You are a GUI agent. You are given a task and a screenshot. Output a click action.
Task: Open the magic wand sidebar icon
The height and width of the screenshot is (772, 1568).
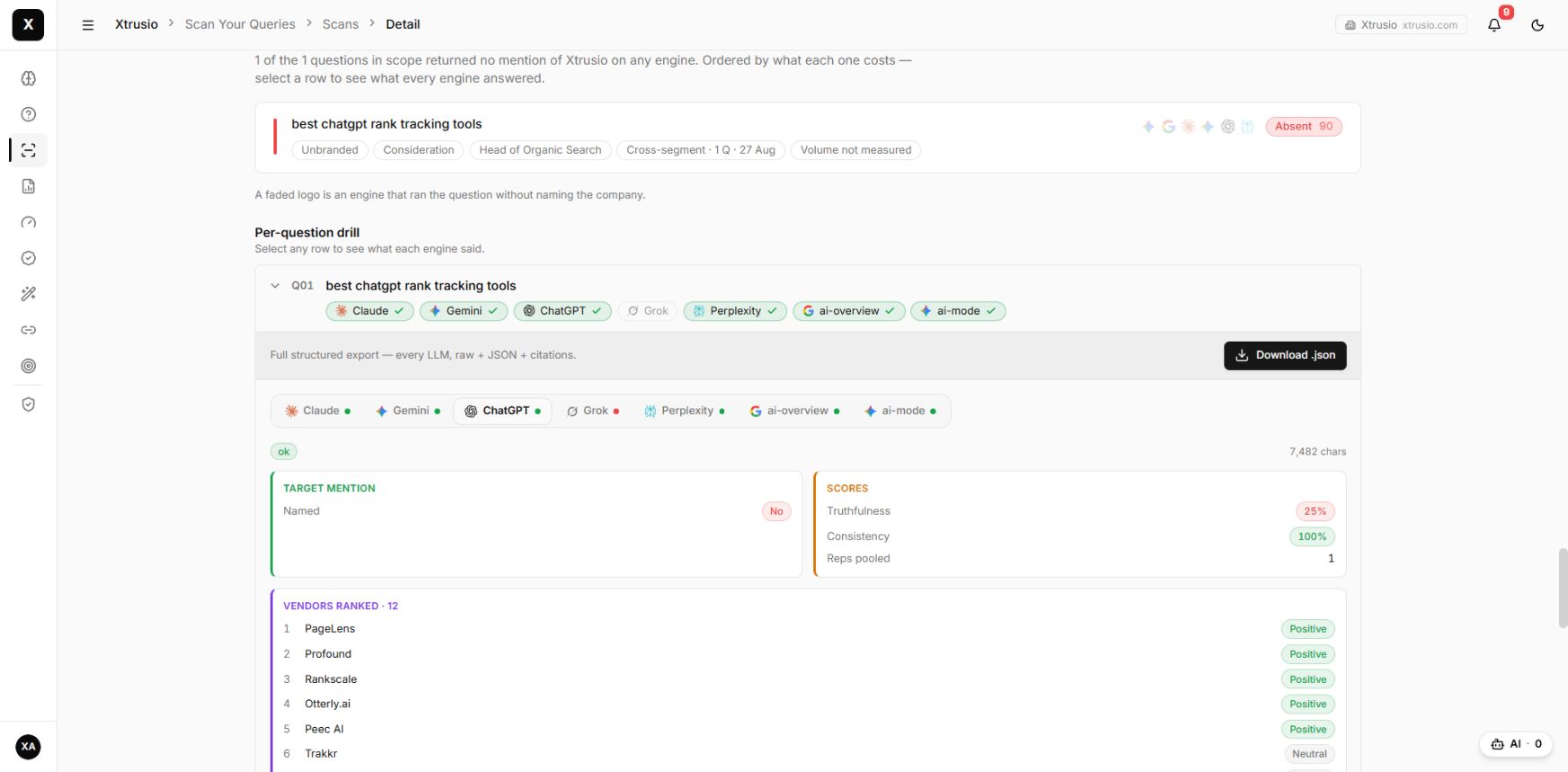pos(29,294)
